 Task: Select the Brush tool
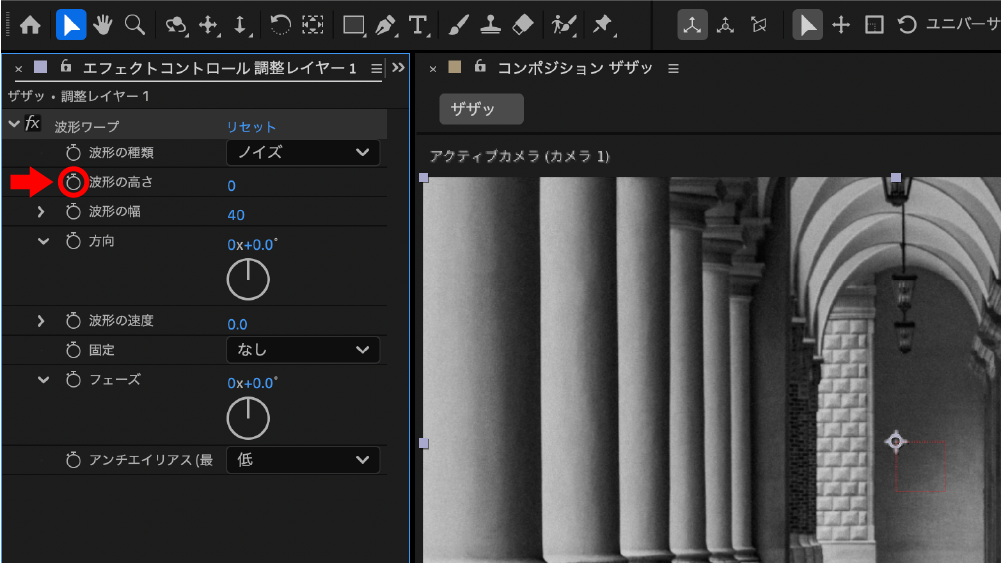coord(458,25)
